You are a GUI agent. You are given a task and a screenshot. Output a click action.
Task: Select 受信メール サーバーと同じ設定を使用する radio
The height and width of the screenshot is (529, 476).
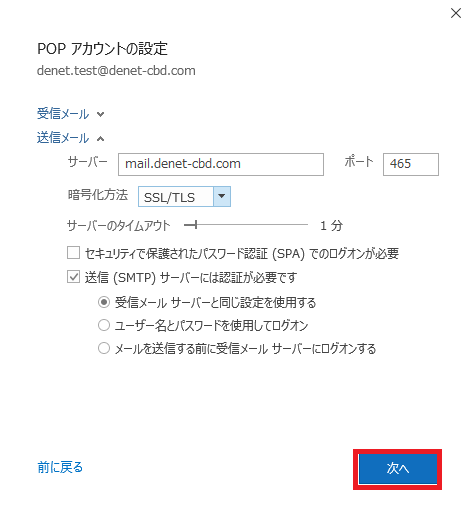104,302
